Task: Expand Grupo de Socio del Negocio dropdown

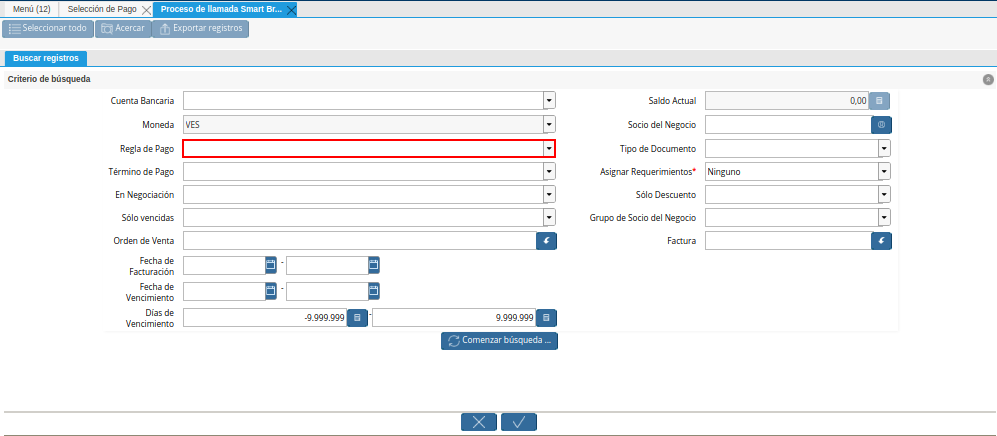Action: tap(884, 218)
